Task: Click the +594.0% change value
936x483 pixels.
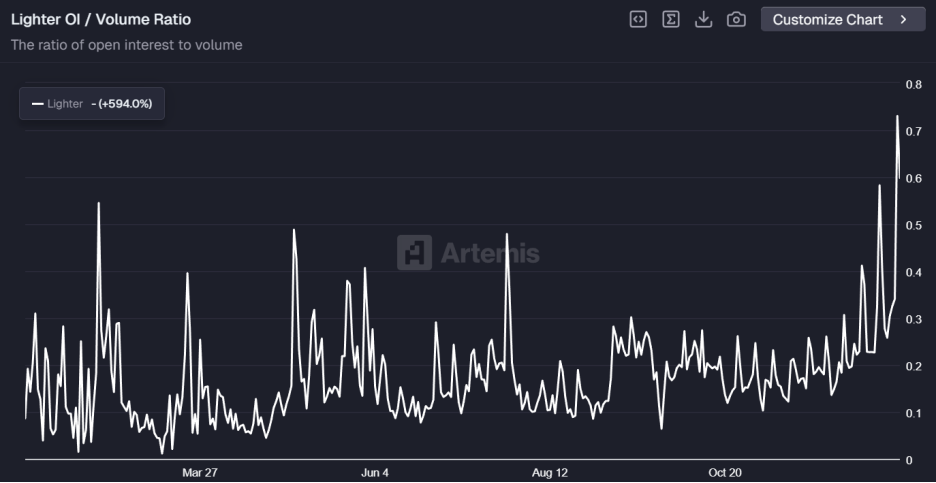Action: tap(124, 103)
